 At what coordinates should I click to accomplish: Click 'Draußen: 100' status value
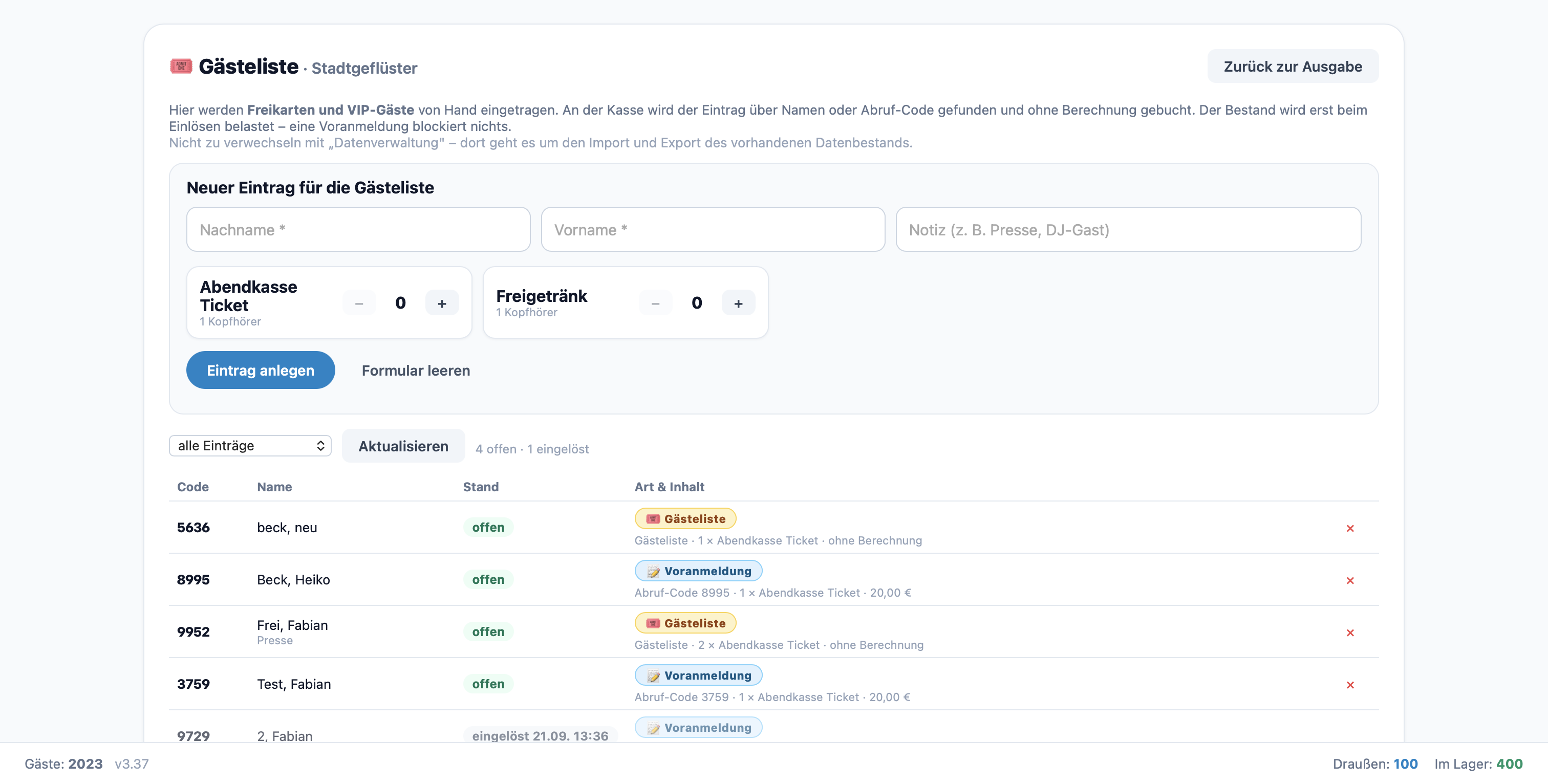click(x=1375, y=764)
